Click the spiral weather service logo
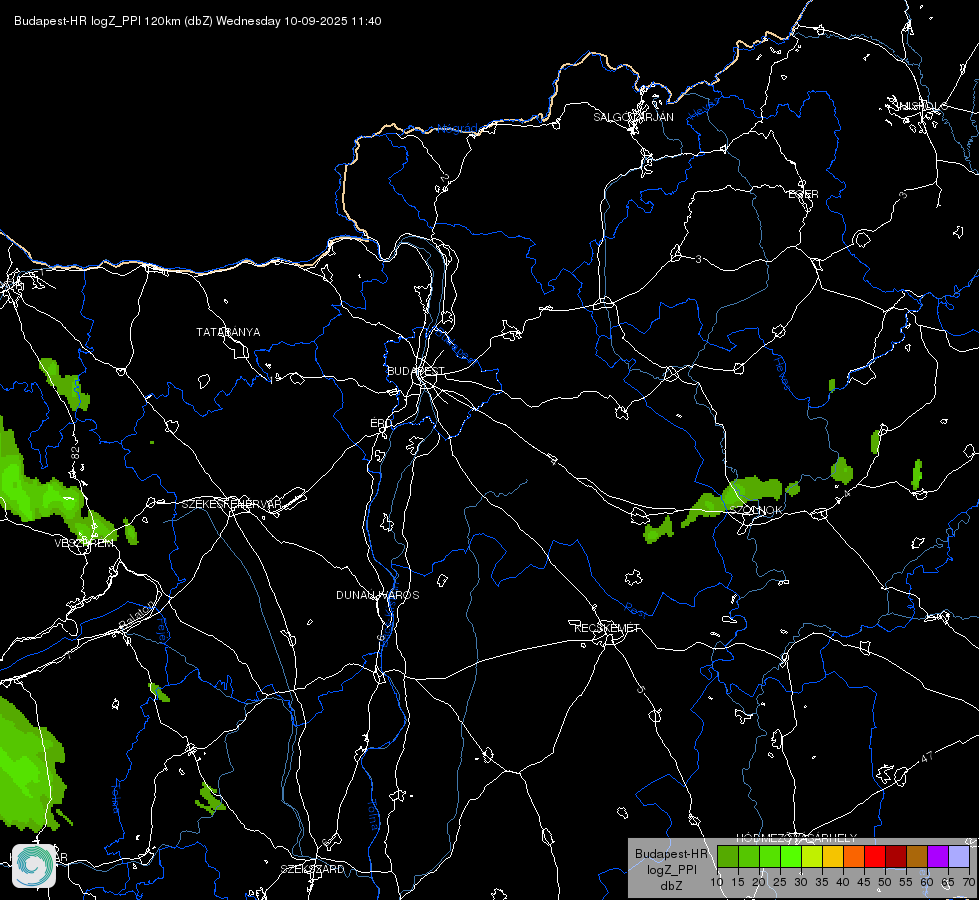This screenshot has width=979, height=900. pos(34,866)
